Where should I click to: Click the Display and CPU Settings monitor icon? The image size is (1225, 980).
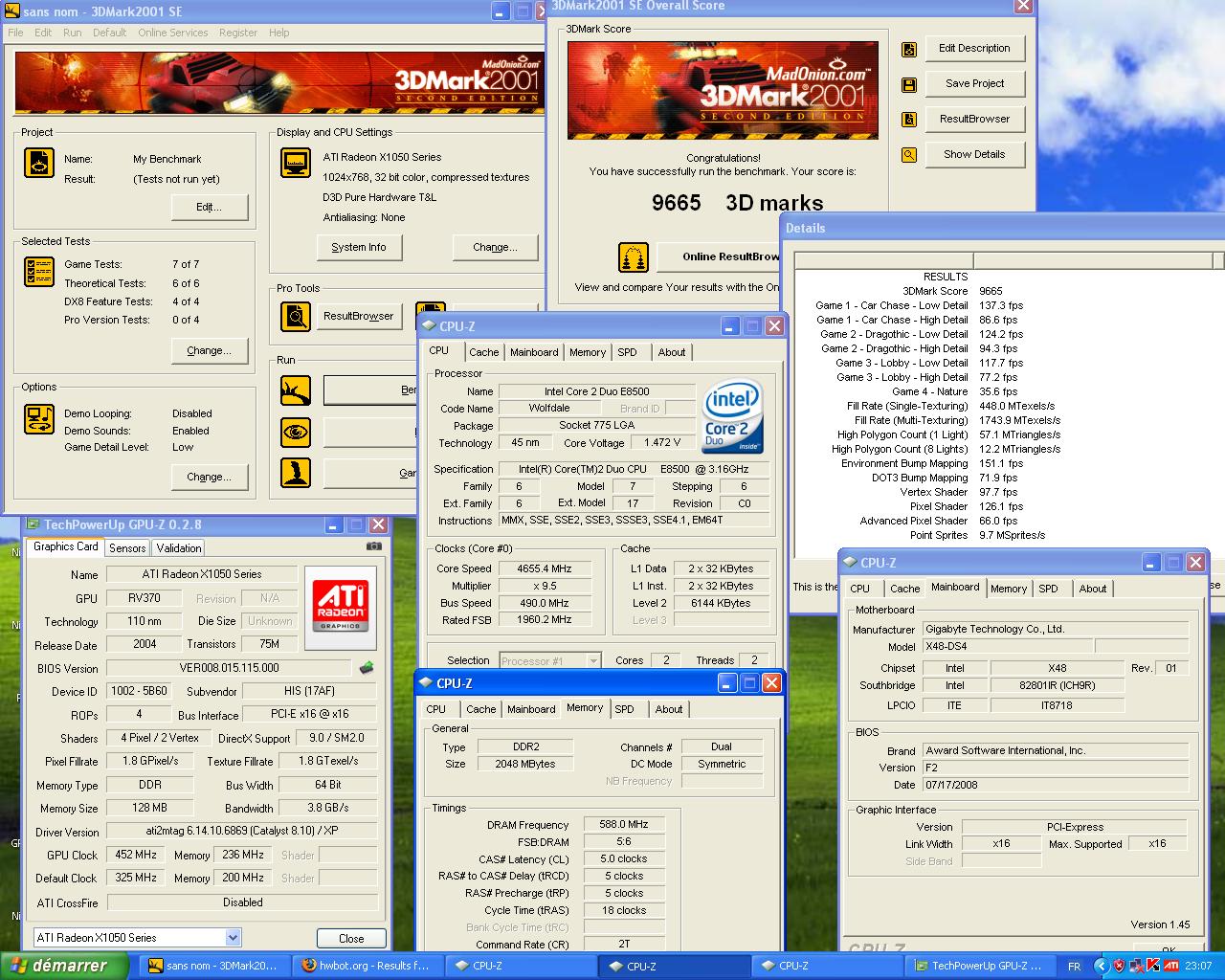pos(296,163)
